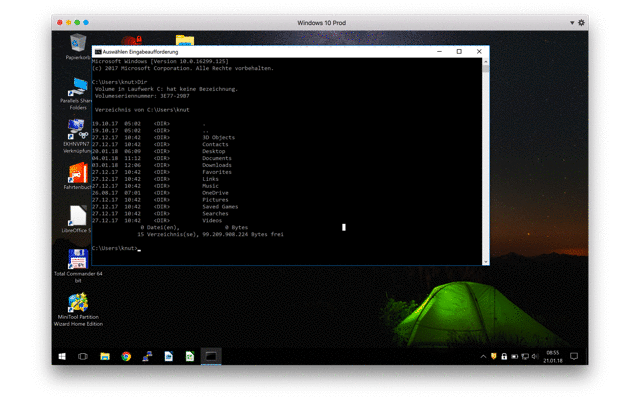This screenshot has width=640, height=400.
Task: Open LibreOffice Writer from the taskbar
Action: point(169,356)
